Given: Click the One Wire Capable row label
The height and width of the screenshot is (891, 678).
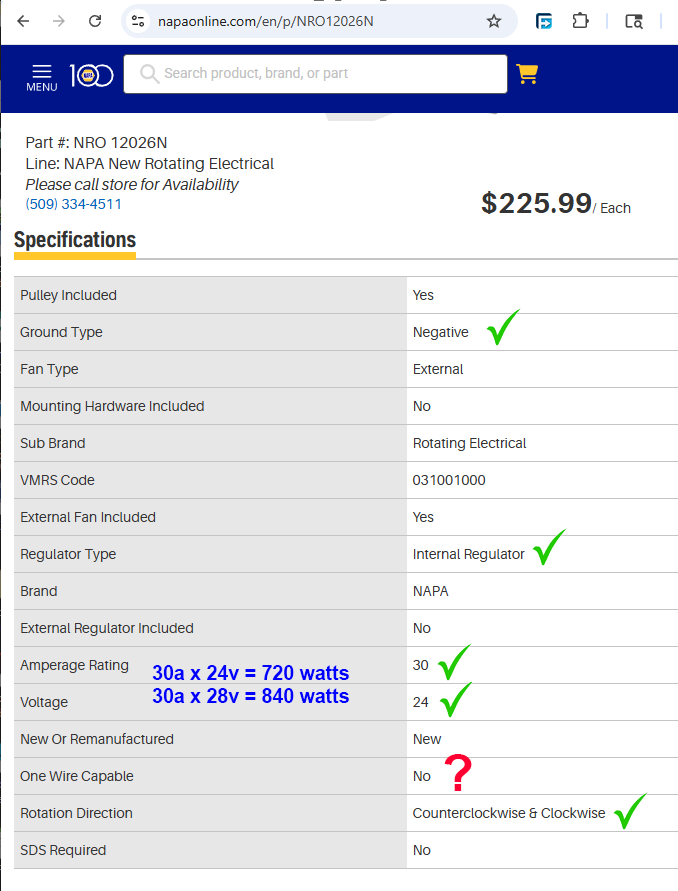Looking at the screenshot, I should (77, 776).
